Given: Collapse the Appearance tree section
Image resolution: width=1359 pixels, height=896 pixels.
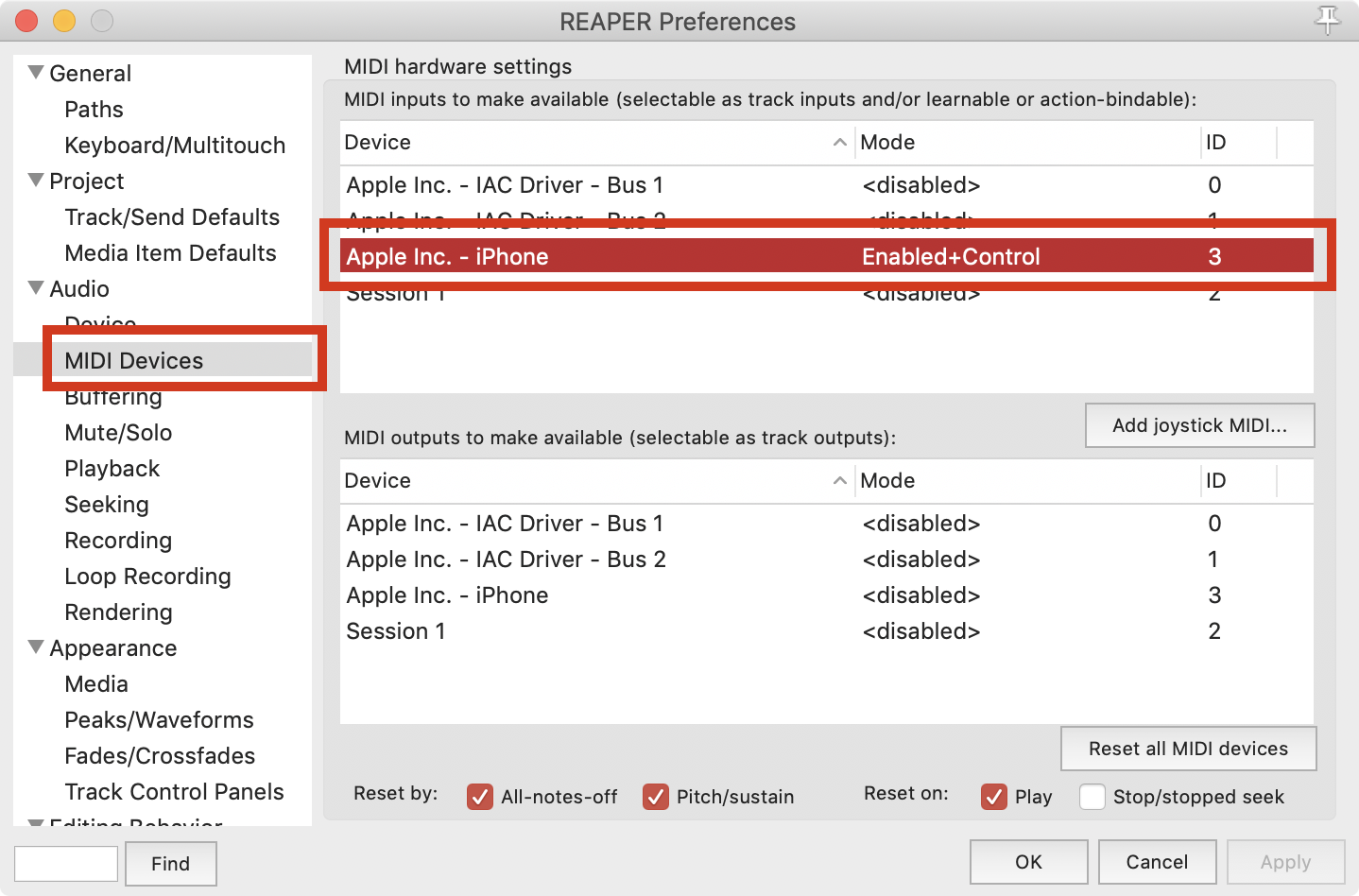Looking at the screenshot, I should pos(36,646).
